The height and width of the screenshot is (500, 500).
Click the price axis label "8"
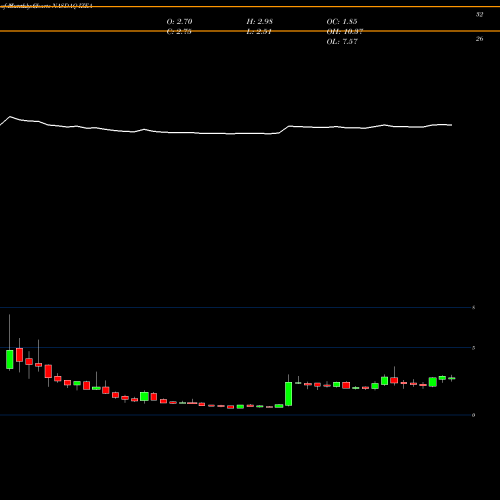(474, 307)
